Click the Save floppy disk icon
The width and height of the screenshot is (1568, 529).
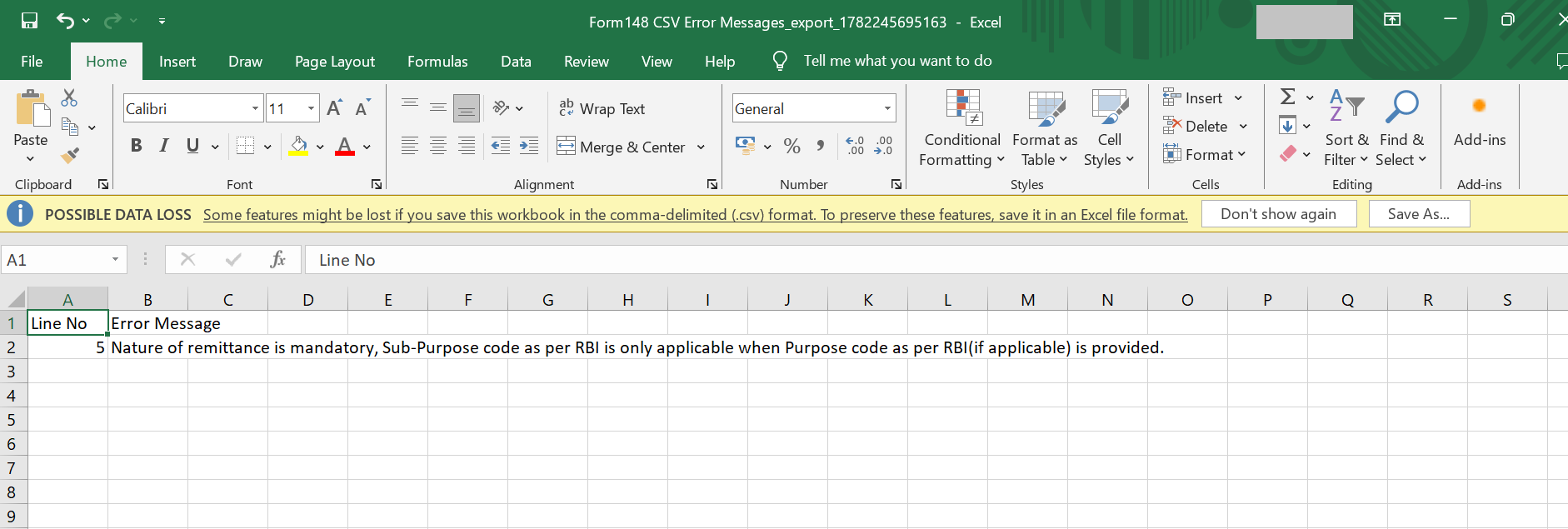pyautogui.click(x=29, y=21)
